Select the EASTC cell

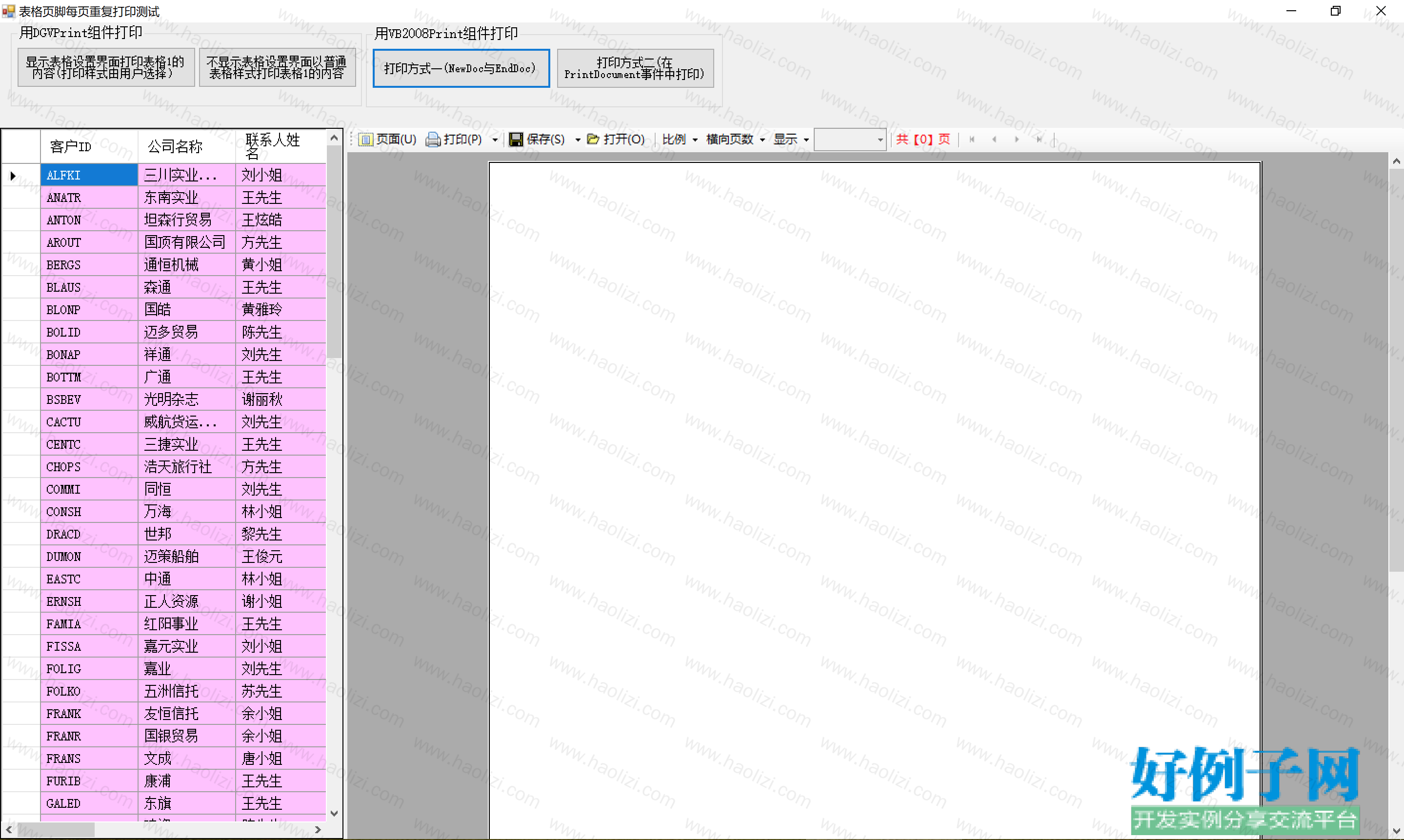point(89,579)
